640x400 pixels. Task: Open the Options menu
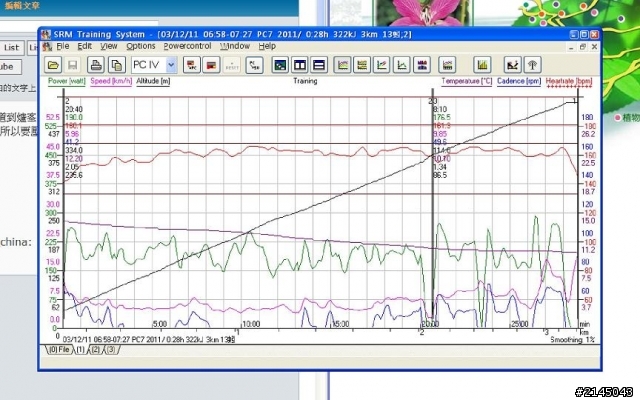(141, 46)
